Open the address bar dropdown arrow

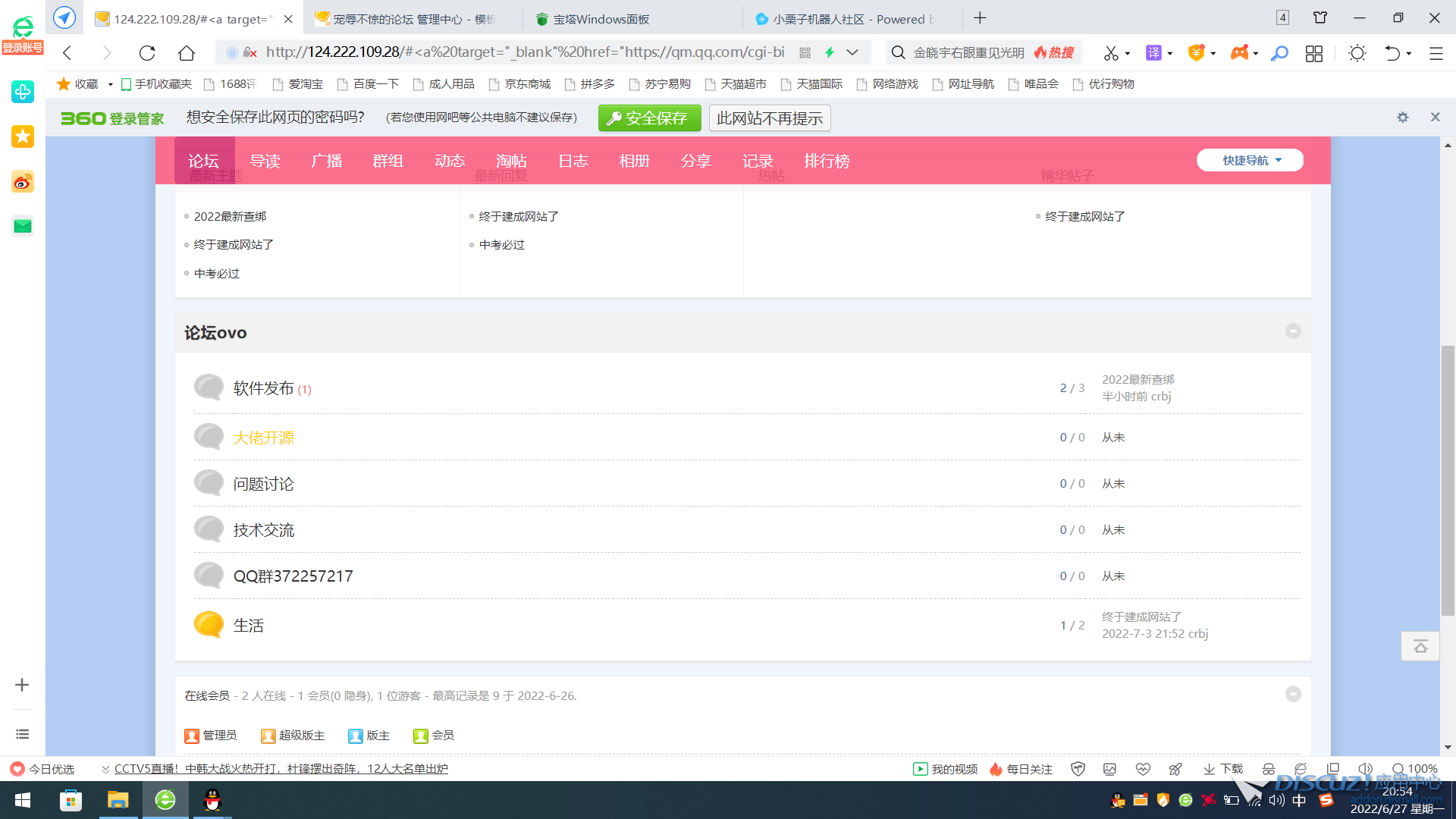tap(852, 52)
